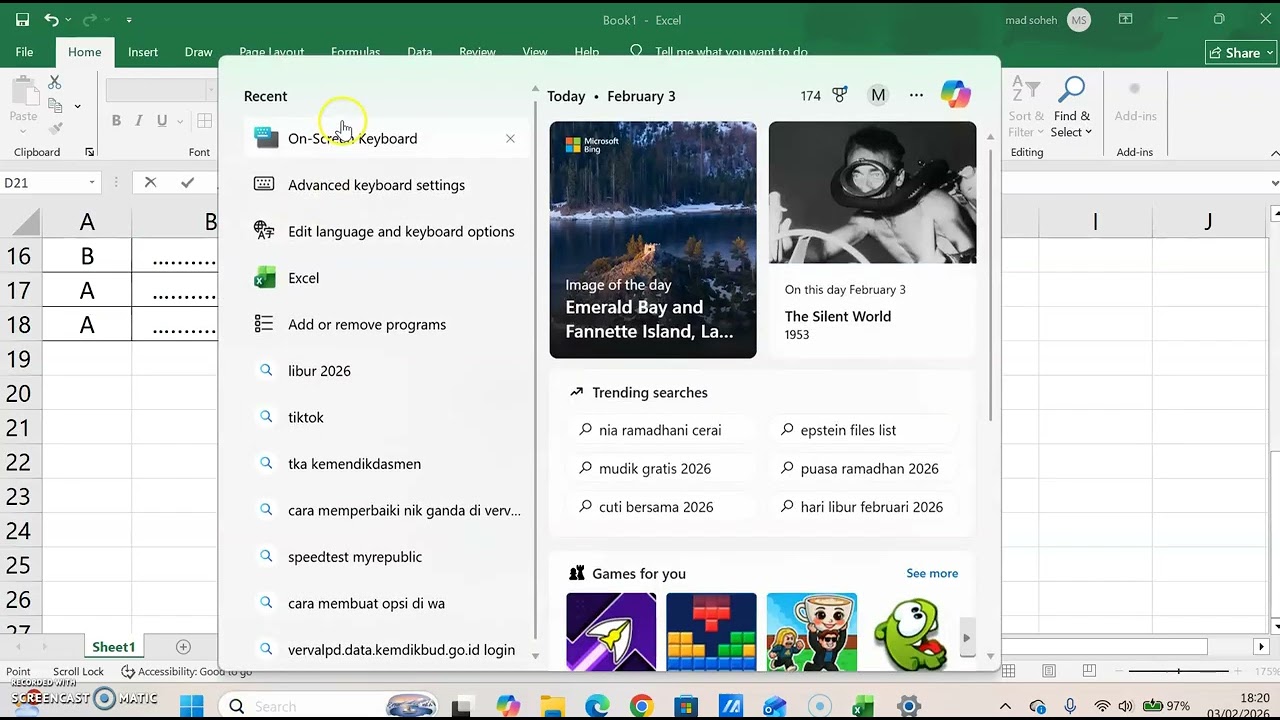Expand the Undo history dropdown arrow
This screenshot has height=720, width=1280.
(69, 20)
